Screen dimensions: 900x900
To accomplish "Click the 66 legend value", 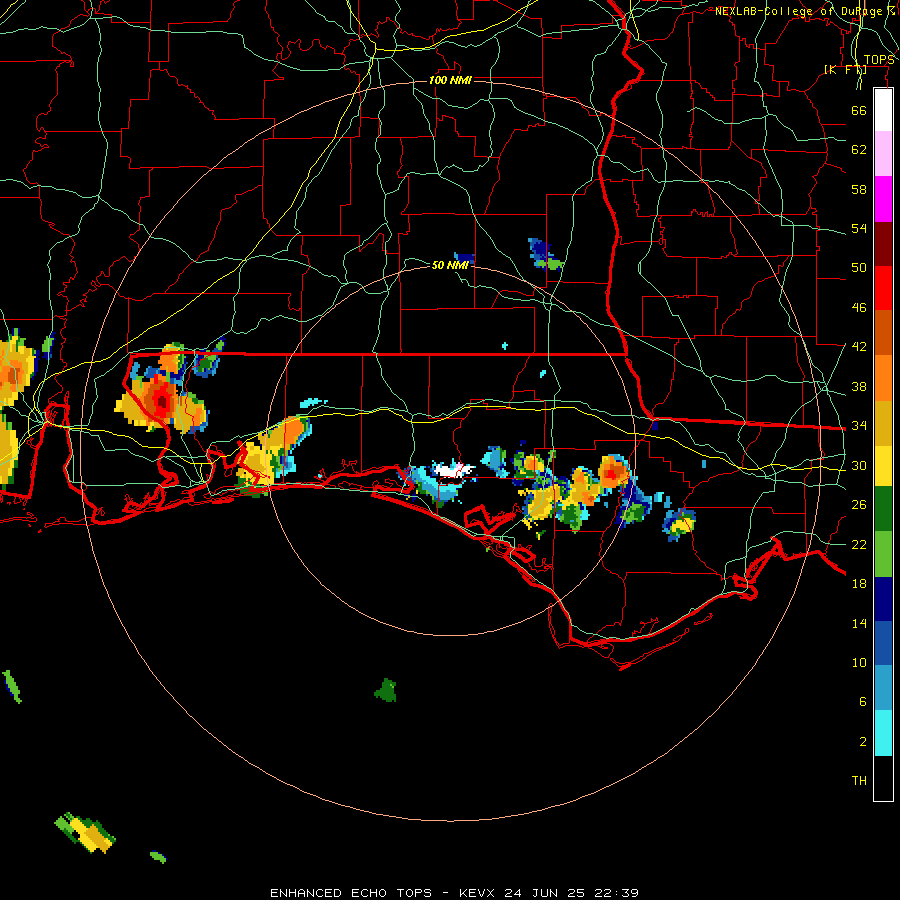I will [x=859, y=110].
